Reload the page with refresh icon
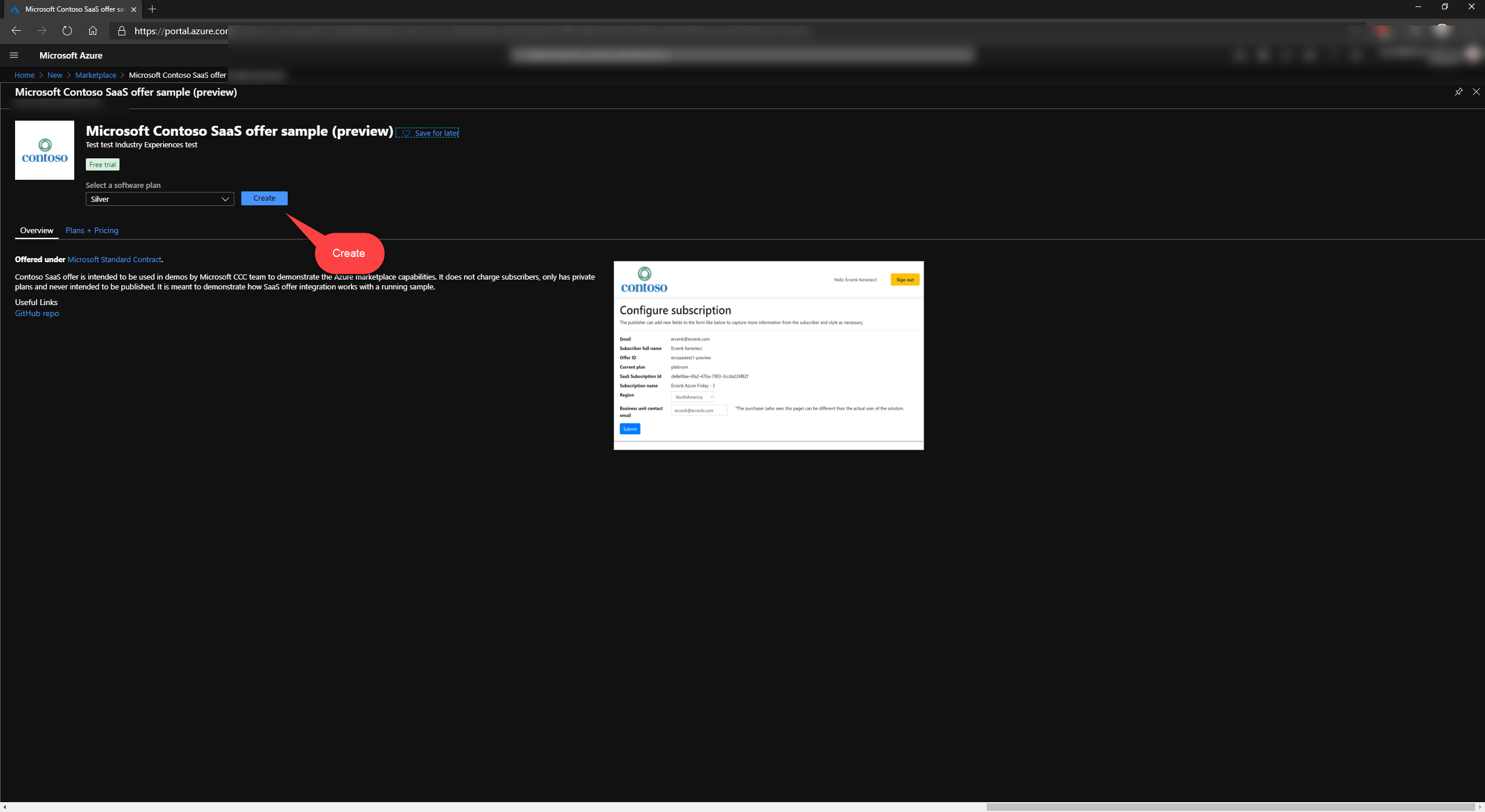This screenshot has width=1485, height=812. pos(67,31)
